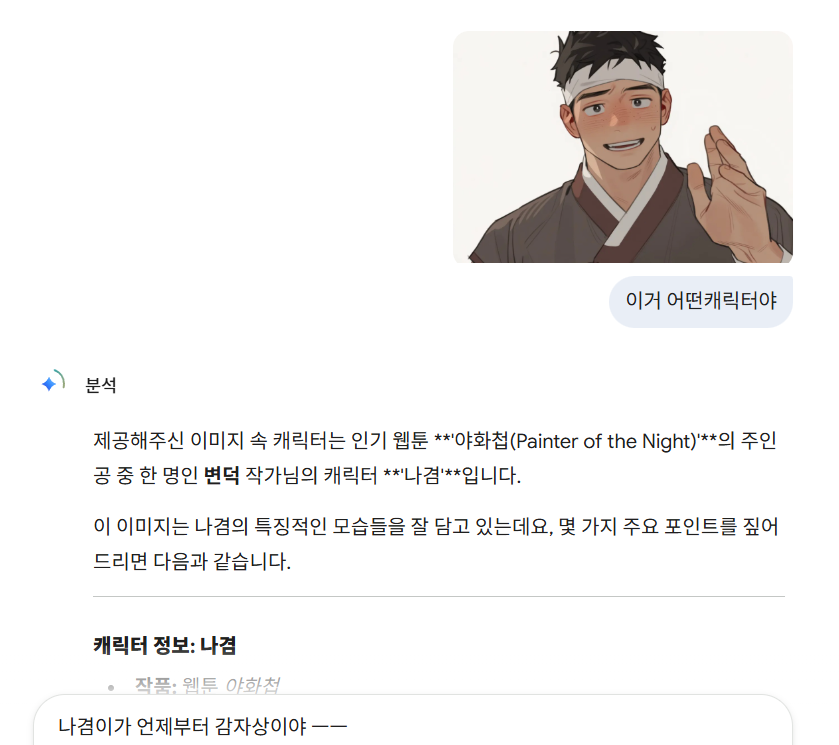
Task: Select the user message bubble 이거 어떤캐릭터야
Action: coord(701,301)
